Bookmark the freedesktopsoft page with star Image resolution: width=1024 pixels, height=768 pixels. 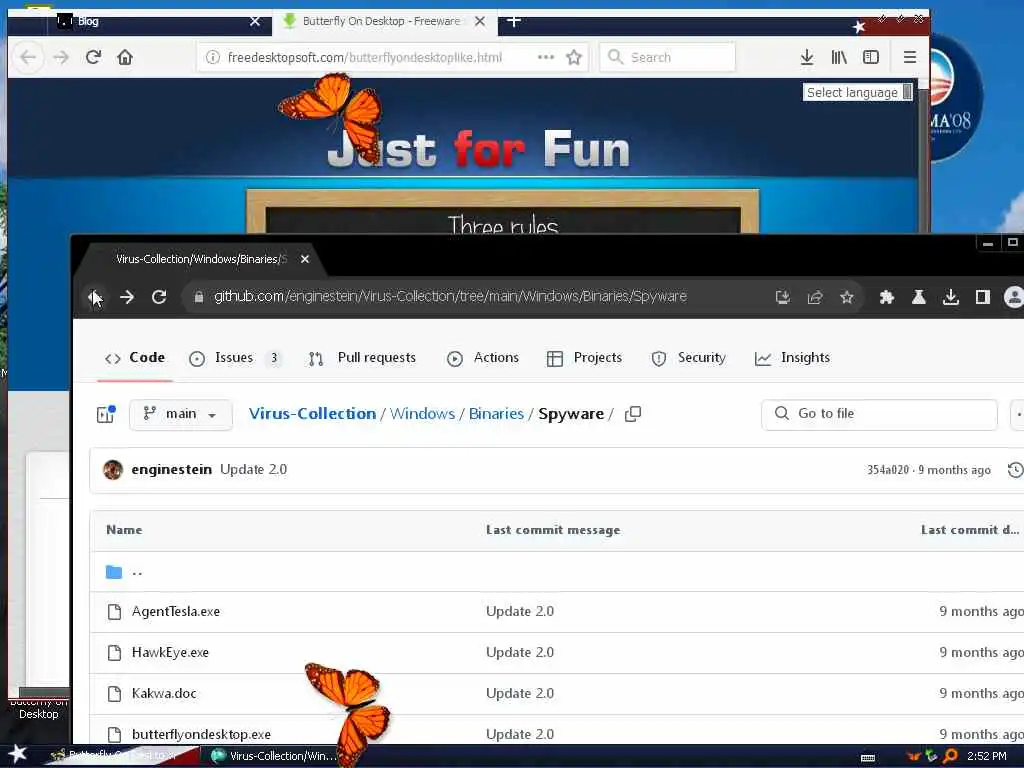coord(574,57)
